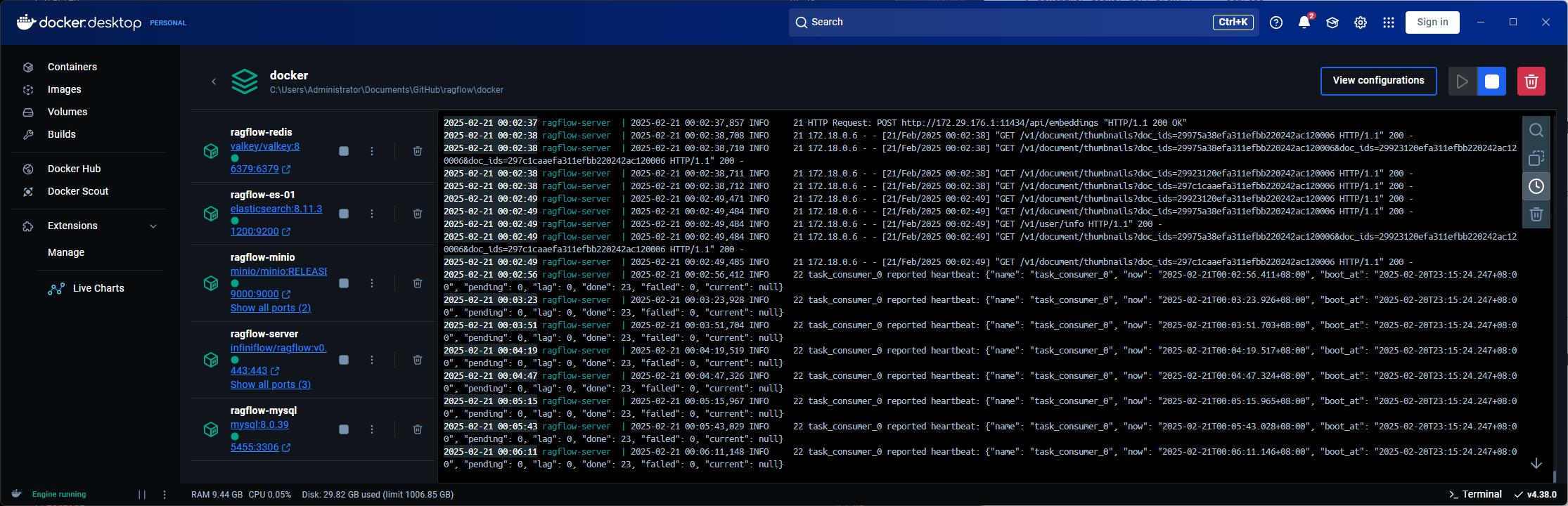
Task: Open the Learning center icon
Action: point(1332,22)
